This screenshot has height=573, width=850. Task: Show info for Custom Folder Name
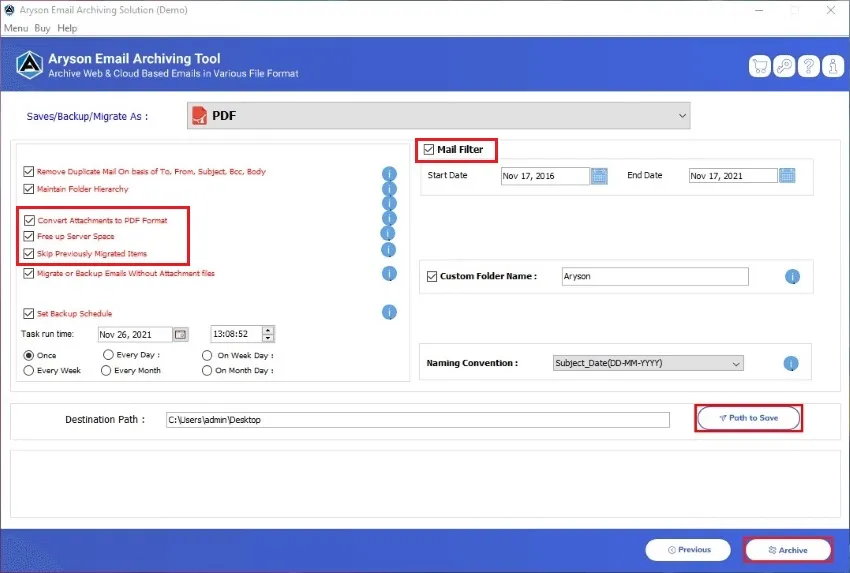(x=792, y=276)
